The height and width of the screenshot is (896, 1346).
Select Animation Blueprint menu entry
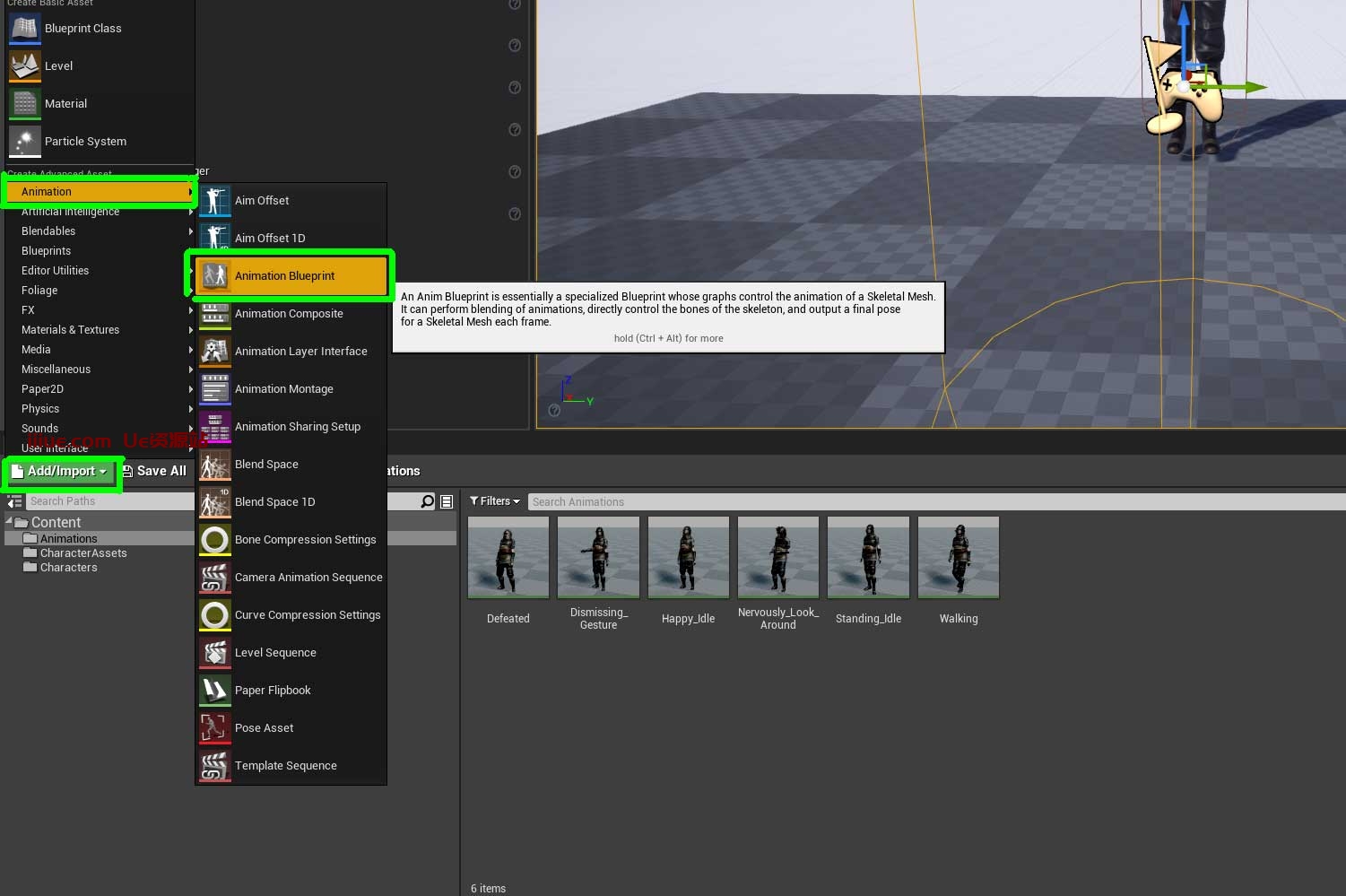[285, 276]
